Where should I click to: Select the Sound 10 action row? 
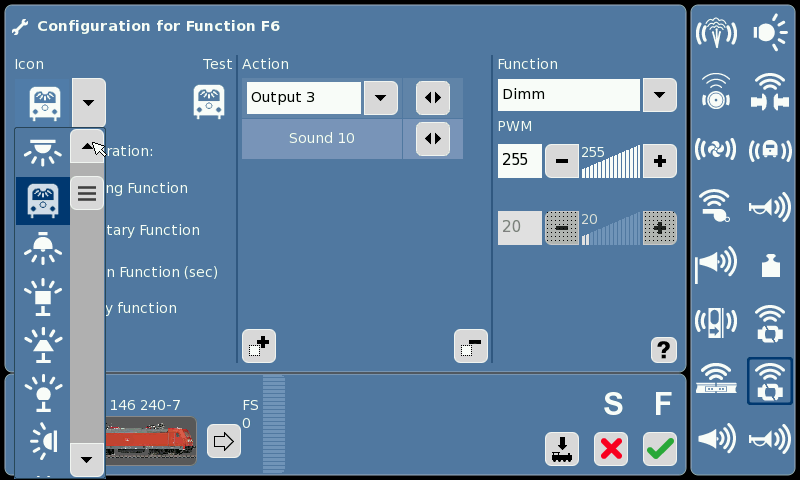point(322,138)
